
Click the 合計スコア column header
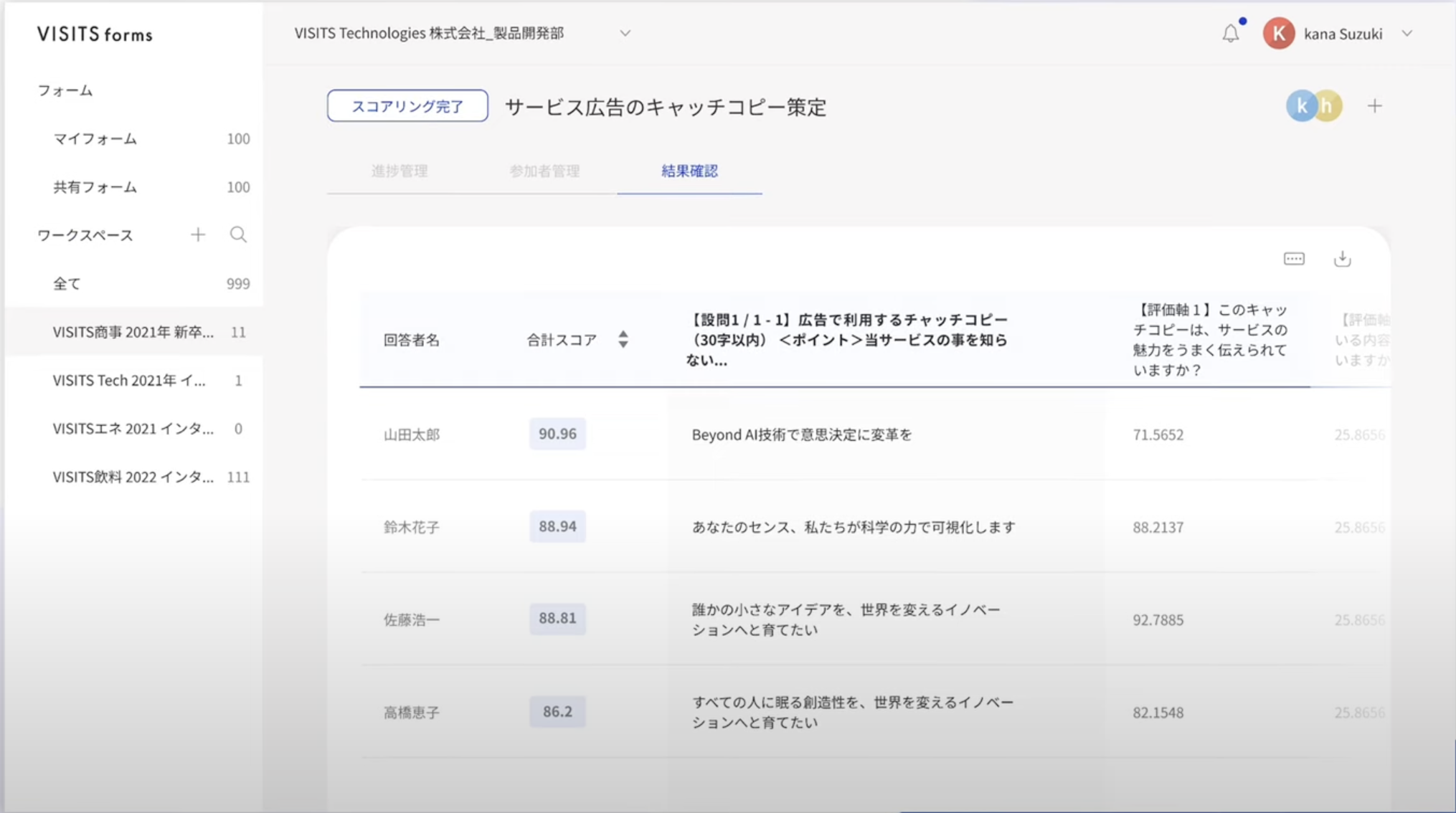tap(562, 340)
